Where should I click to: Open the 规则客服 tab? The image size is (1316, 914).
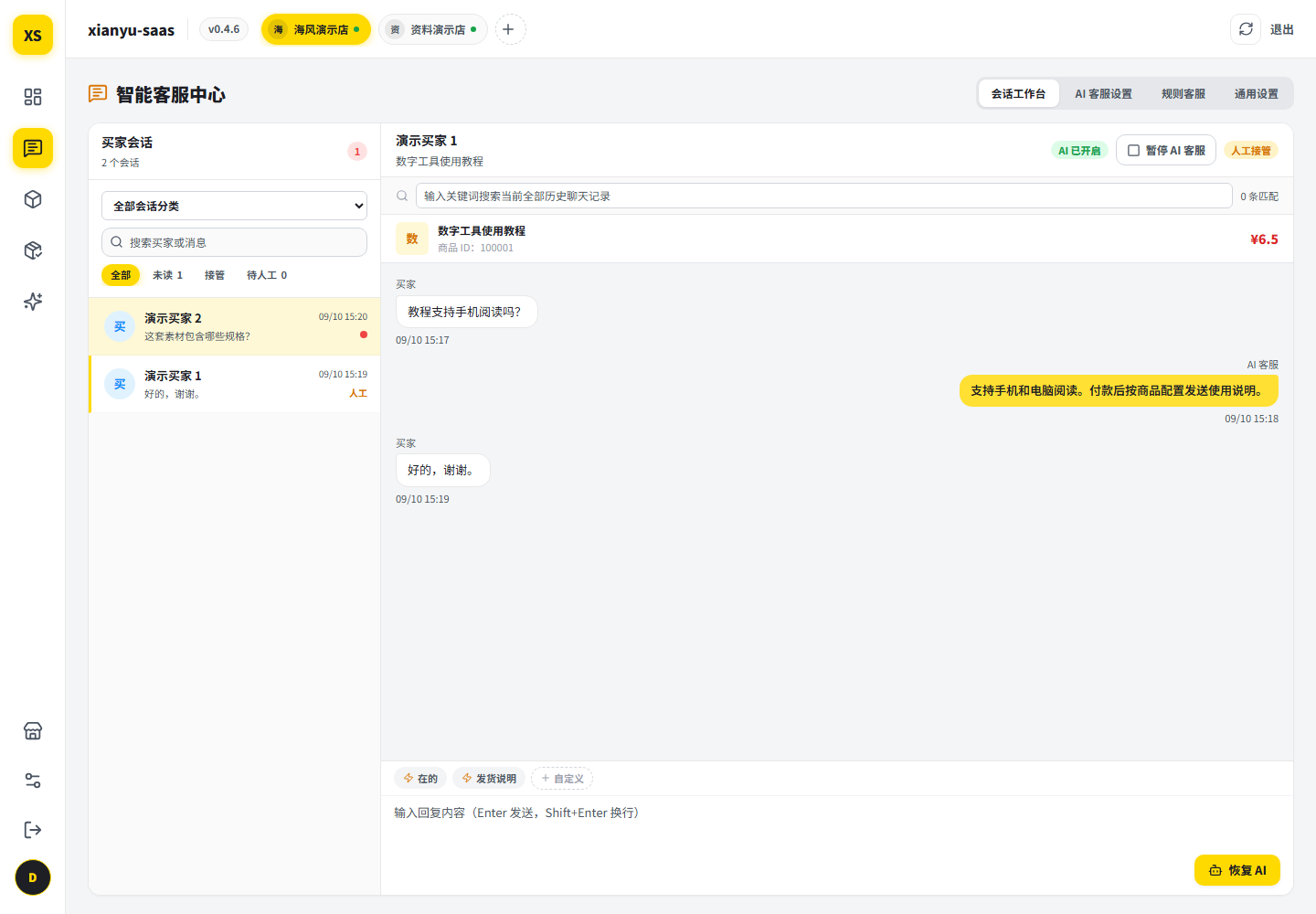[1183, 93]
